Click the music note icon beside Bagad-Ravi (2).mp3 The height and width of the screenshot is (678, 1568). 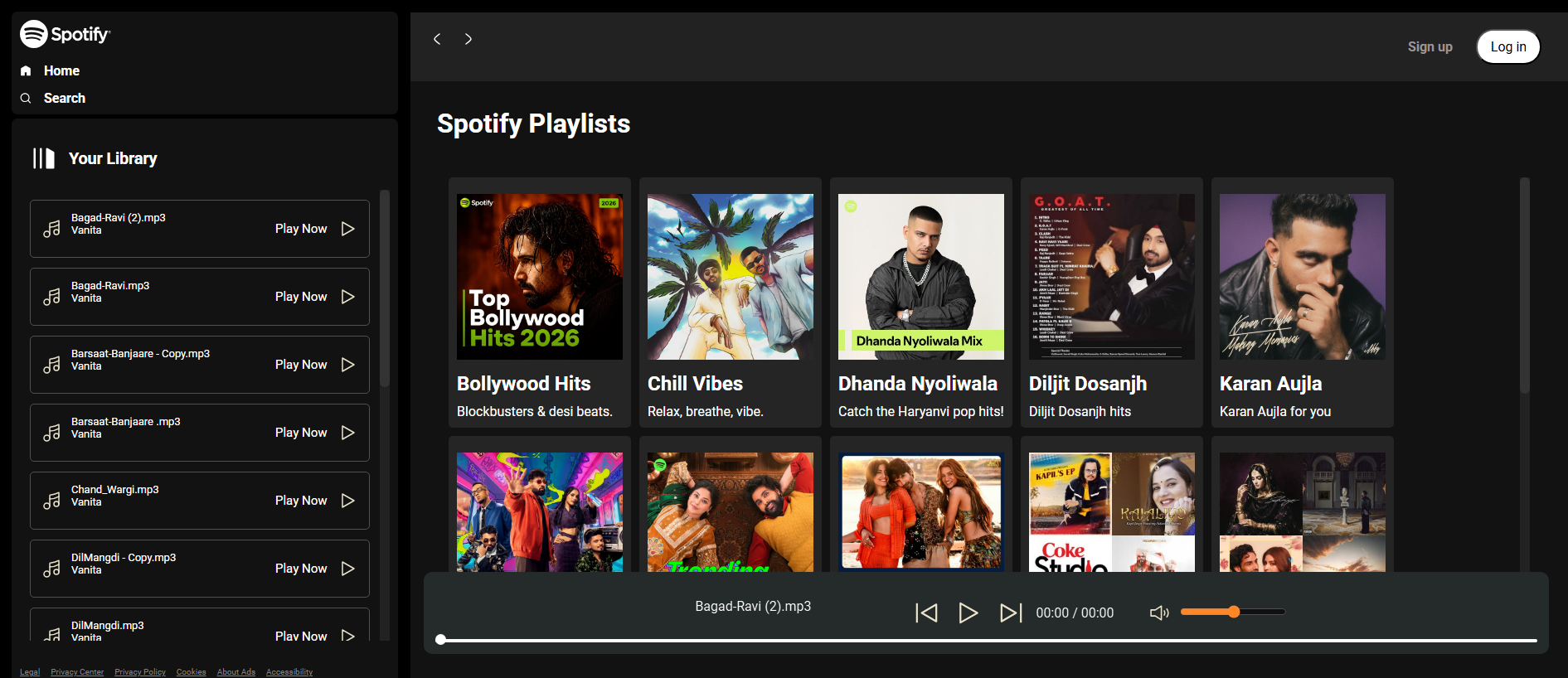point(51,229)
